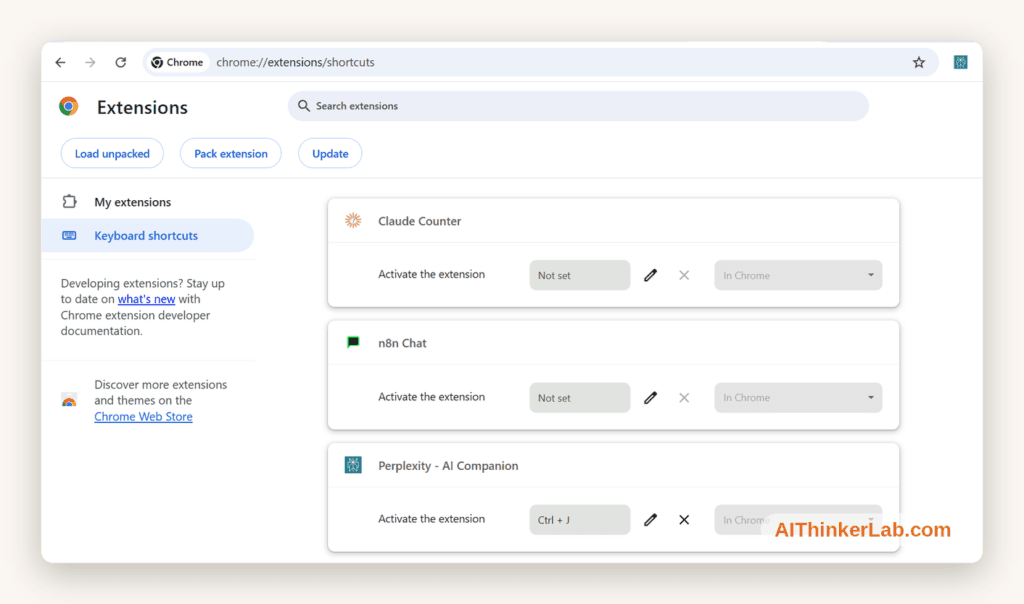This screenshot has width=1024, height=604.
Task: Clear the Perplexity Ctrl + J shortcut
Action: point(684,520)
